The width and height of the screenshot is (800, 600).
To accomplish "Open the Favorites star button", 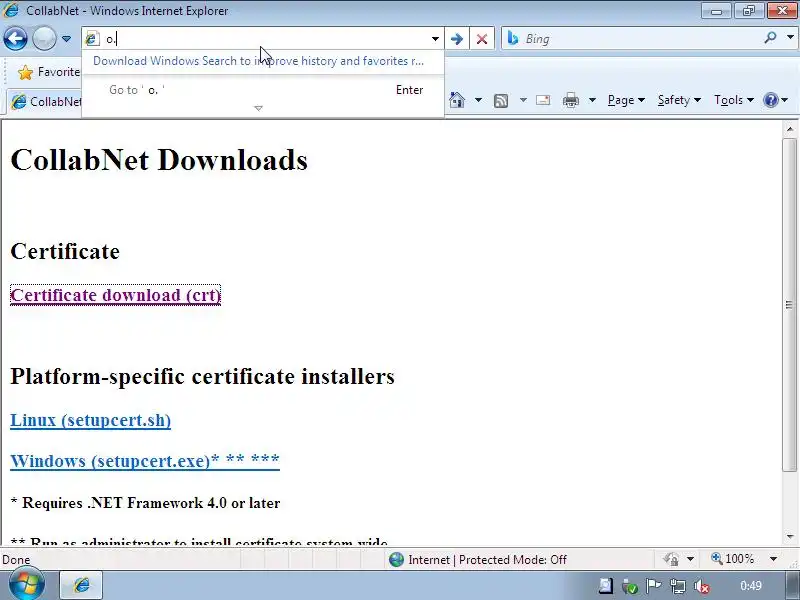I will coord(49,72).
